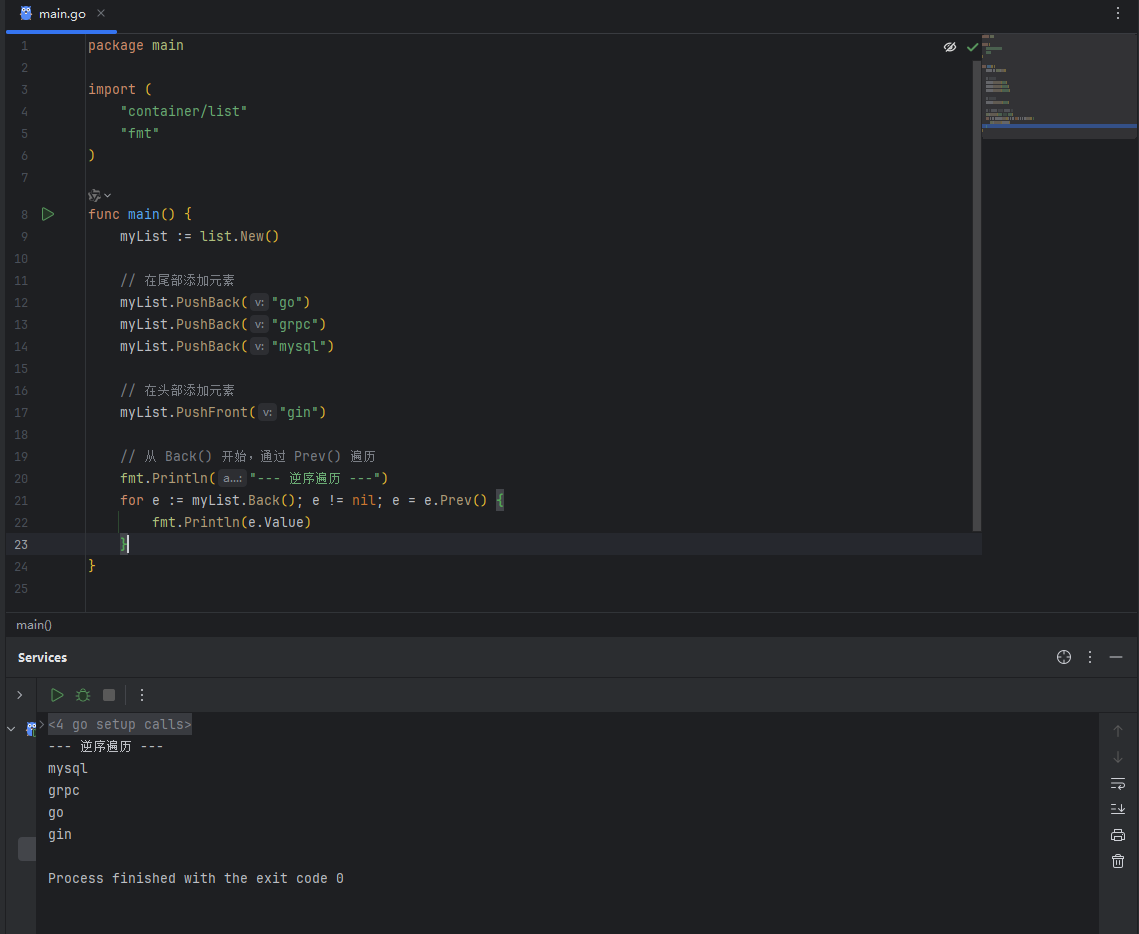
Task: Click the v: hint before "go"
Action: click(259, 303)
